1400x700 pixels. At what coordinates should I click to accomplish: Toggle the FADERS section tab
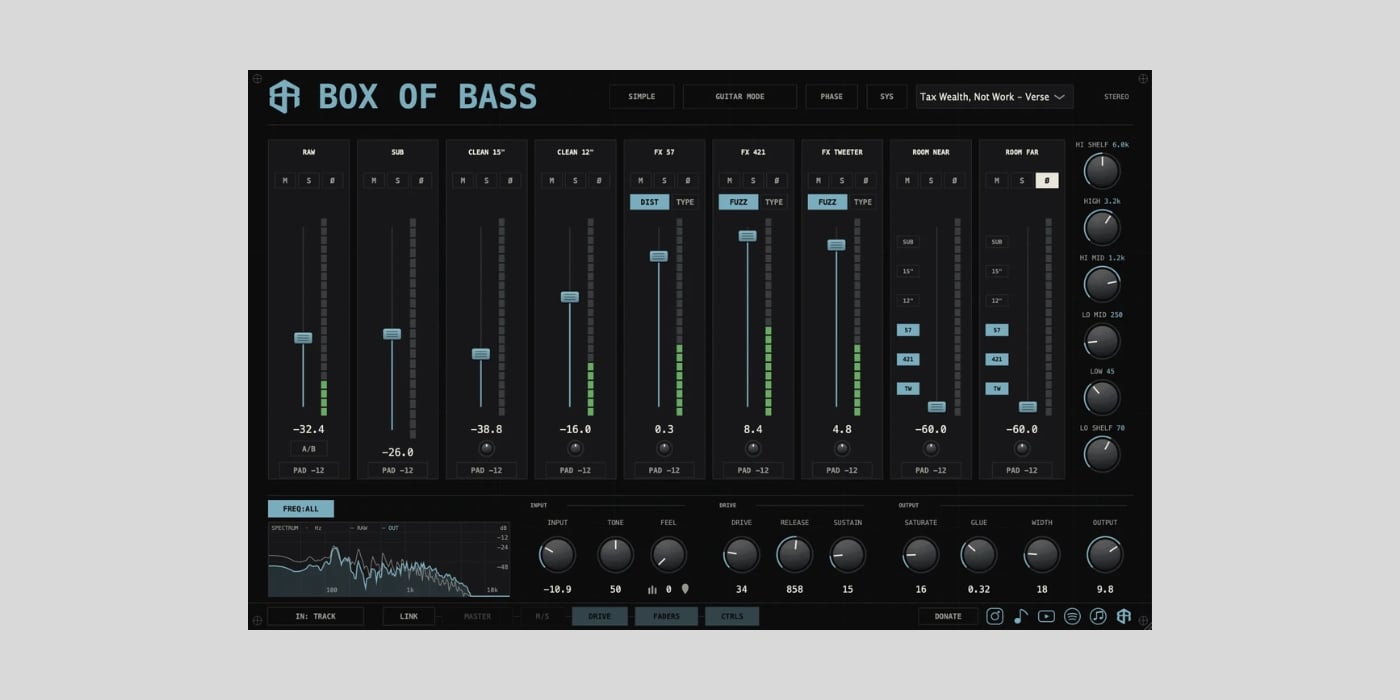(x=666, y=616)
